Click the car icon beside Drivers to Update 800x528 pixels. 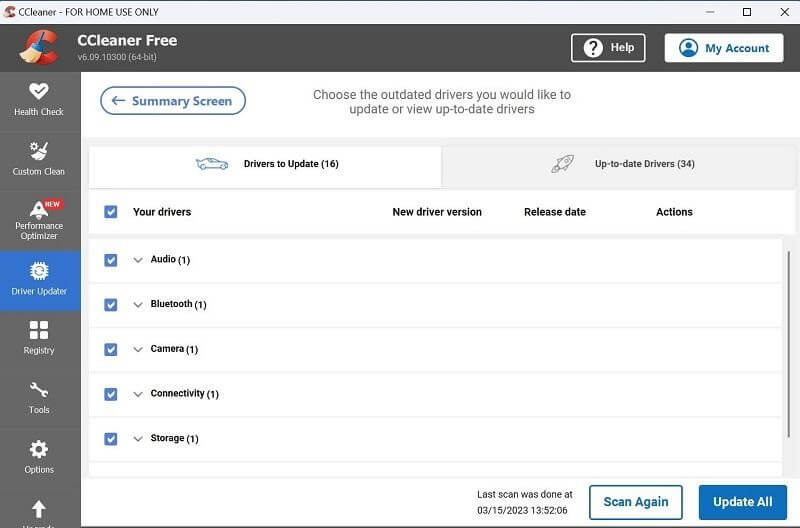(x=212, y=164)
